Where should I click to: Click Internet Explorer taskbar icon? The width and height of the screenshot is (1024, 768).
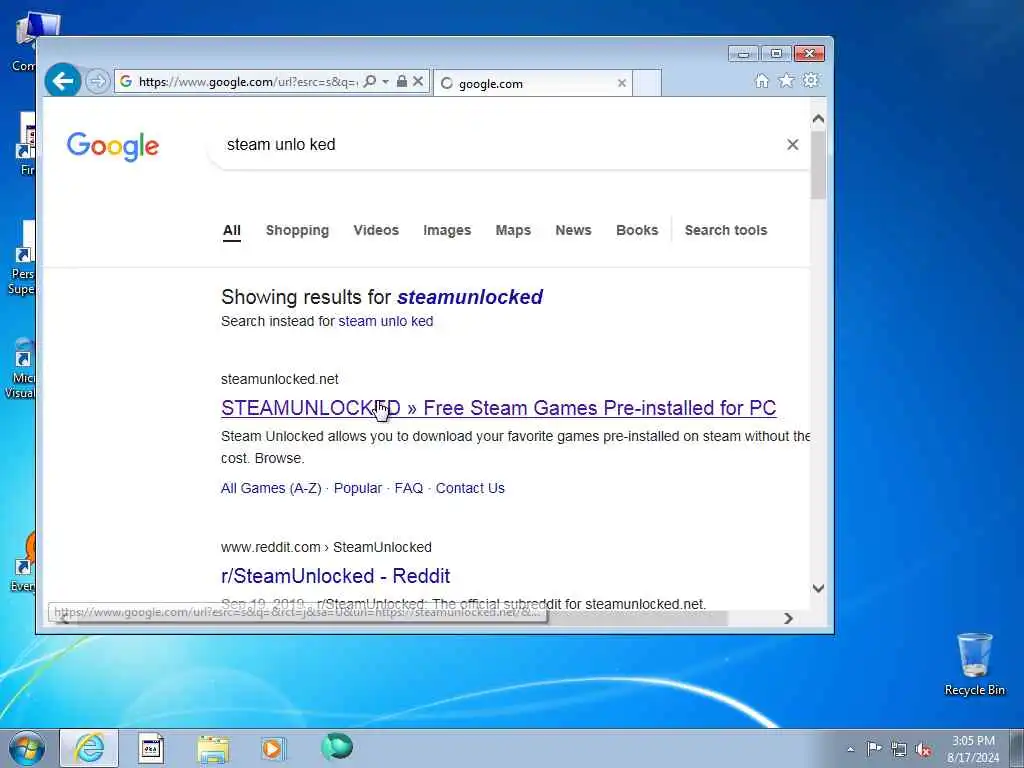tap(89, 748)
